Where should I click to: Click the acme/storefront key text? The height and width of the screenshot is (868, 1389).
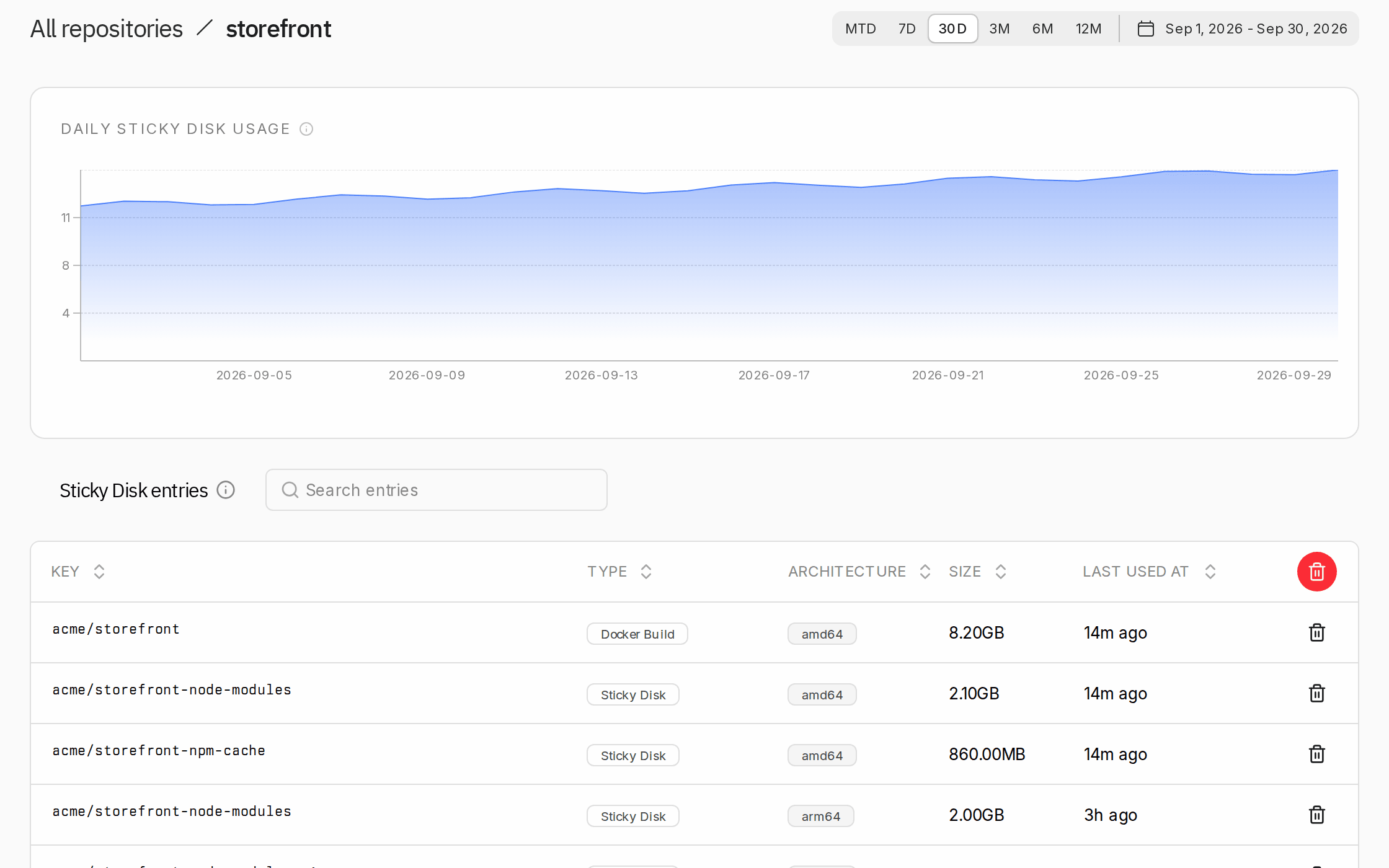pyautogui.click(x=116, y=629)
